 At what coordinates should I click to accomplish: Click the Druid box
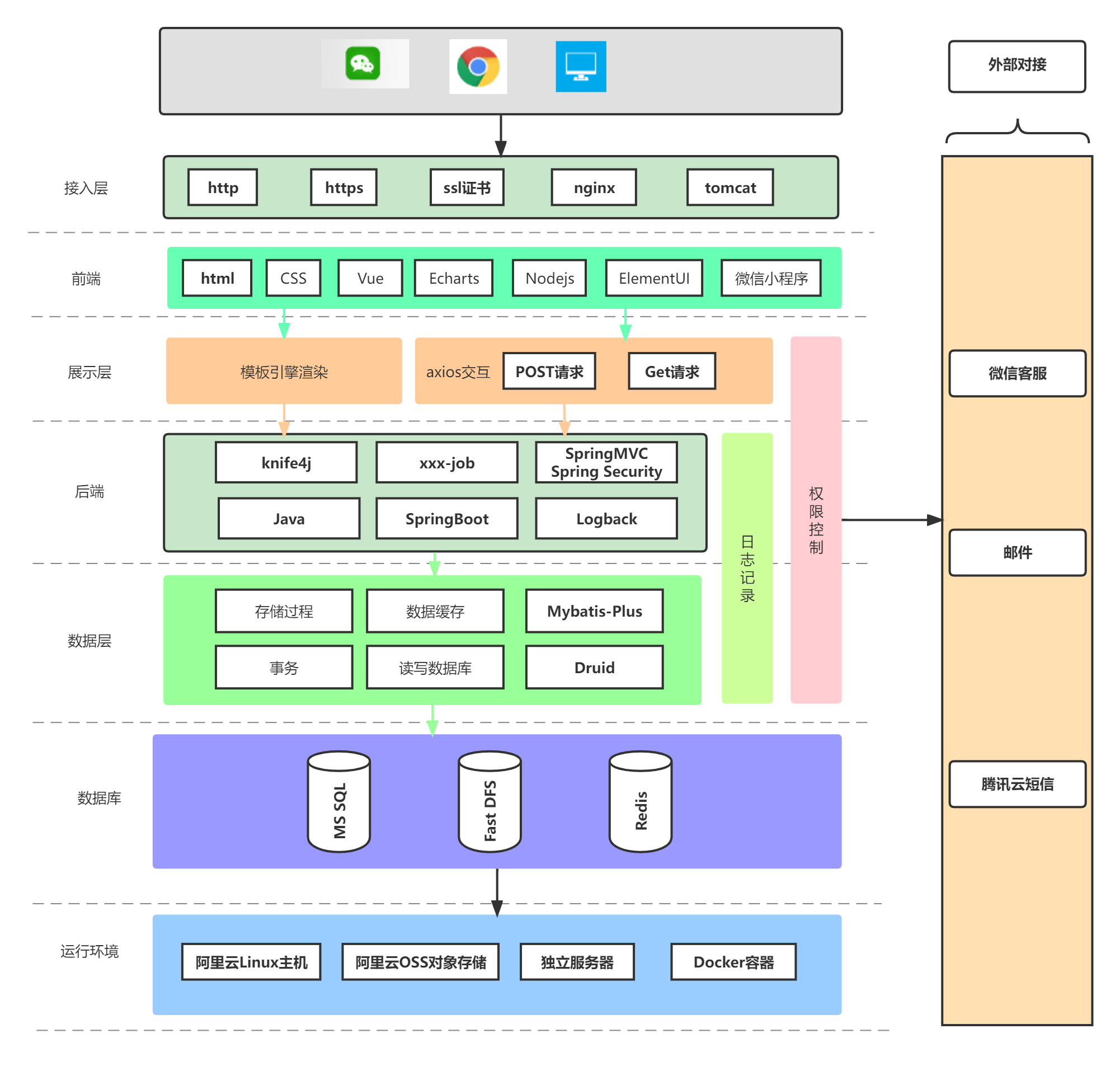point(594,667)
